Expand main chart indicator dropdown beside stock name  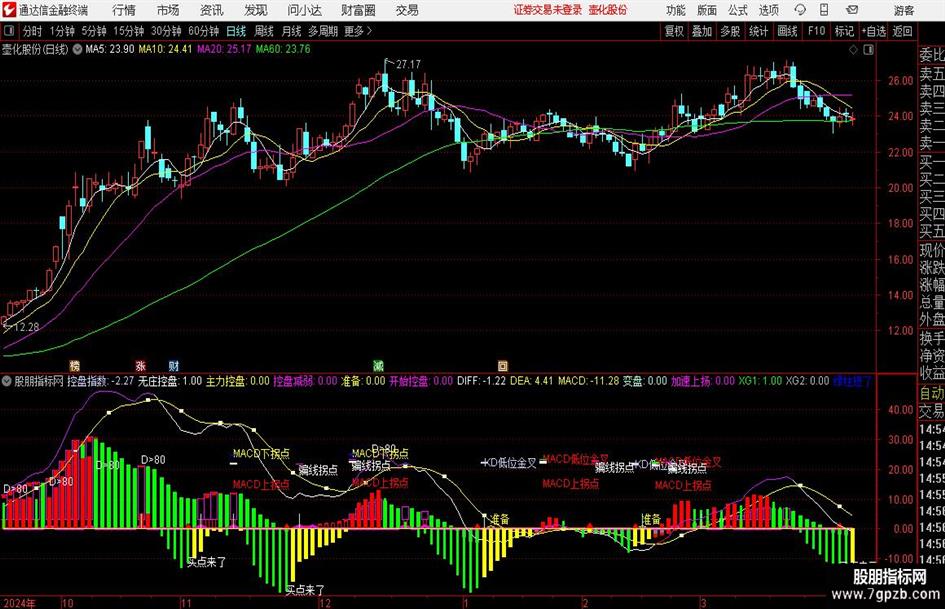tap(77, 50)
